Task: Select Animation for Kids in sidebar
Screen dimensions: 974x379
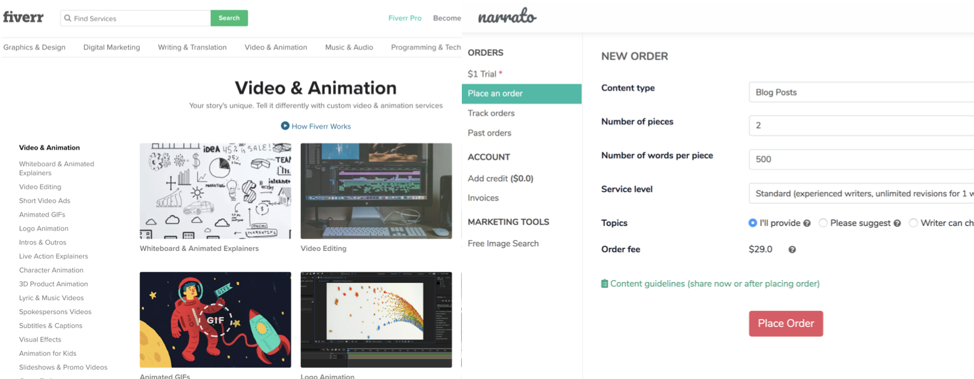Action: pos(47,354)
